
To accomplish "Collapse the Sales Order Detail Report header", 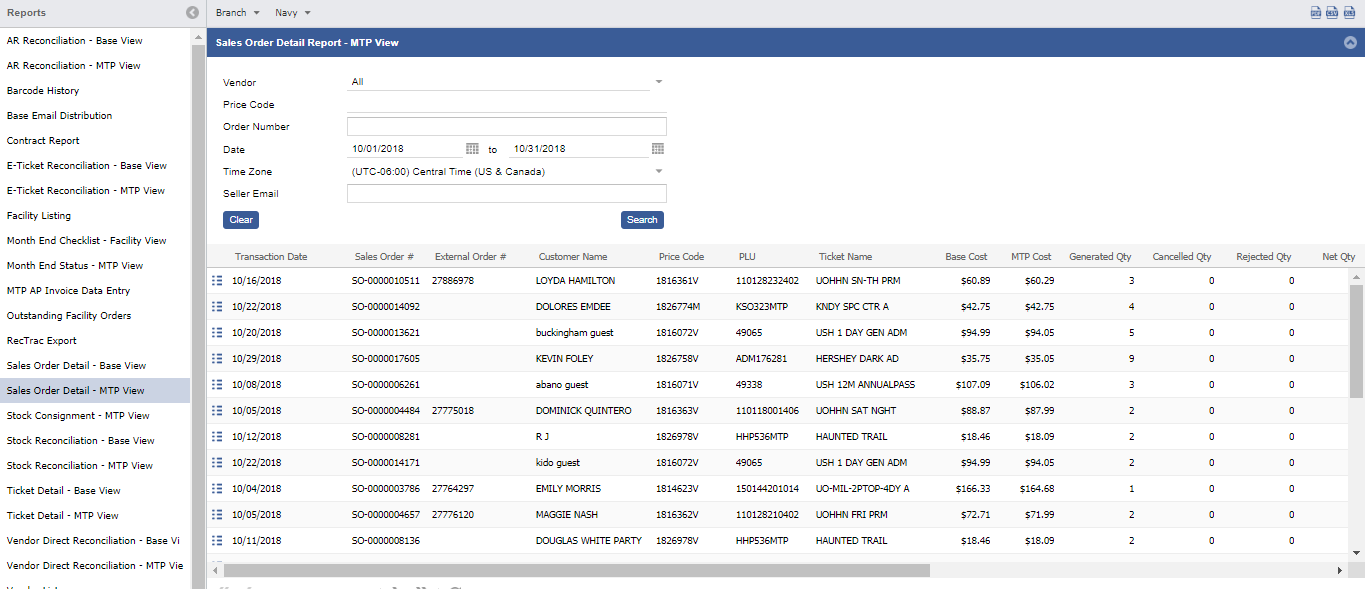I will point(1350,43).
